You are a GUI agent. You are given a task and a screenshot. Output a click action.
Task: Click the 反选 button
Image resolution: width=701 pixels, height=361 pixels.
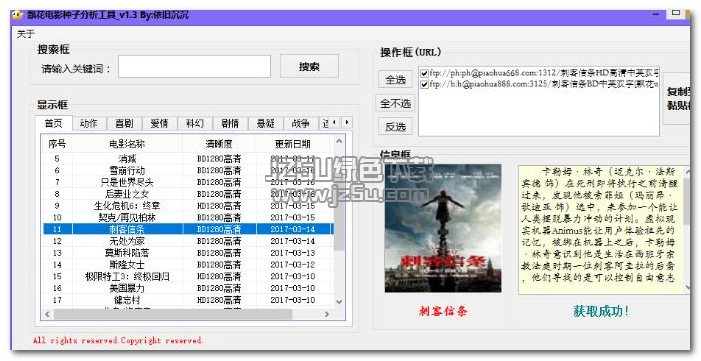tap(396, 127)
